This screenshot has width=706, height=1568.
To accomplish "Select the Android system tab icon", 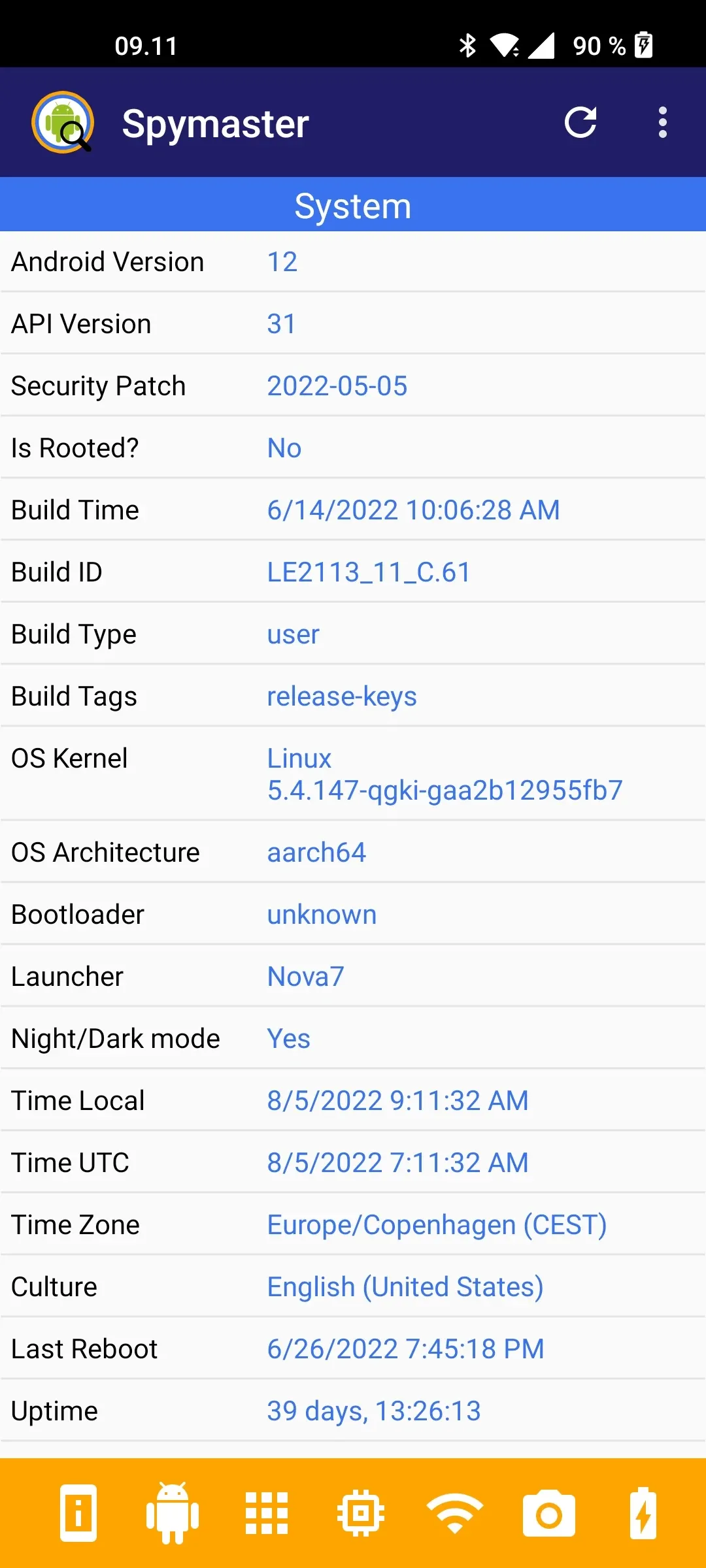I will [x=173, y=1513].
